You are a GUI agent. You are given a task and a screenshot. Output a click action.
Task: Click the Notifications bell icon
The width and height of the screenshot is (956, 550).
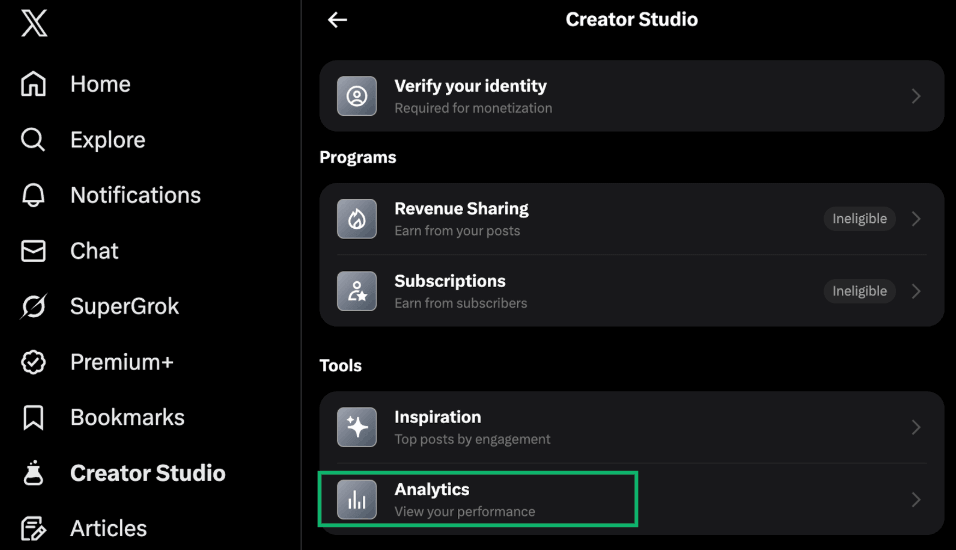click(34, 195)
